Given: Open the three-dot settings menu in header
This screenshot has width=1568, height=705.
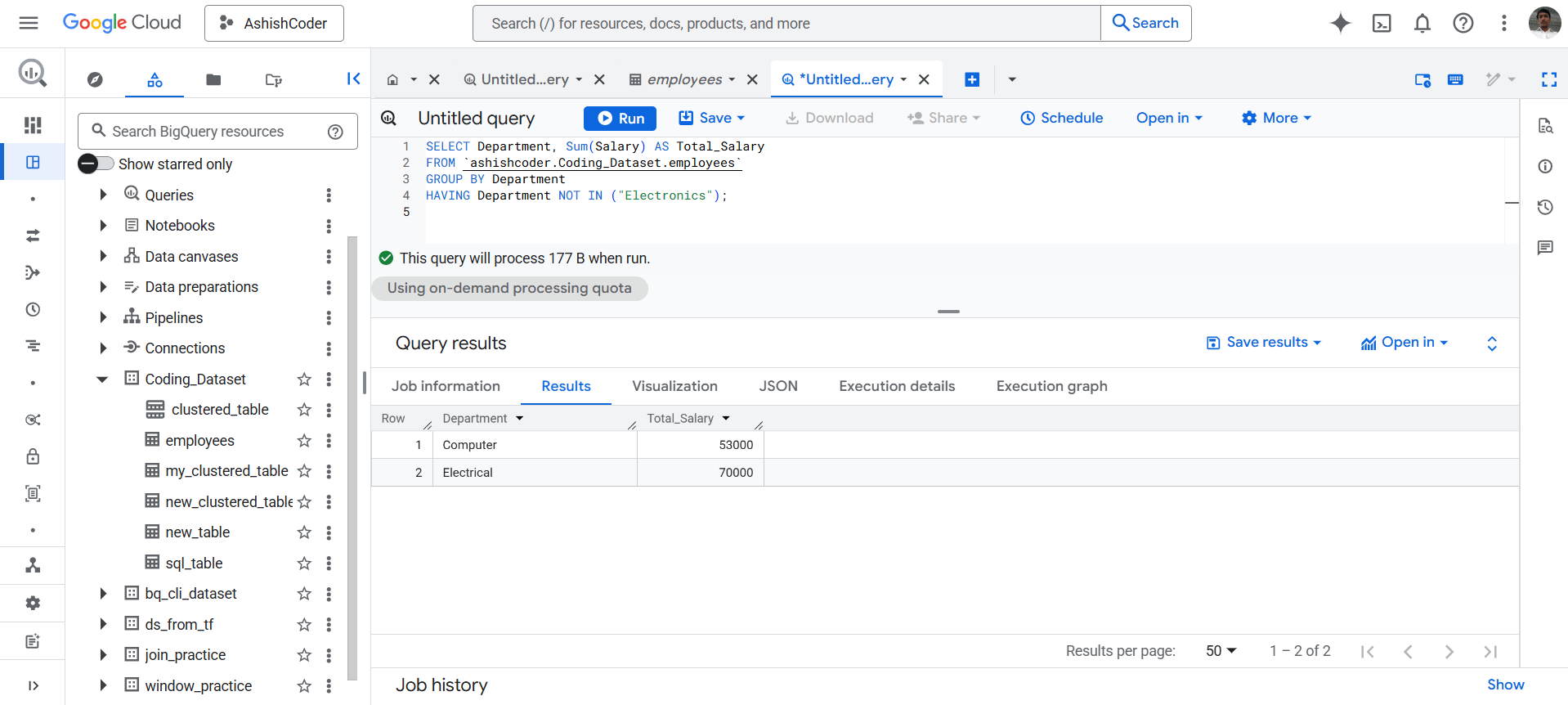Looking at the screenshot, I should tap(1504, 23).
